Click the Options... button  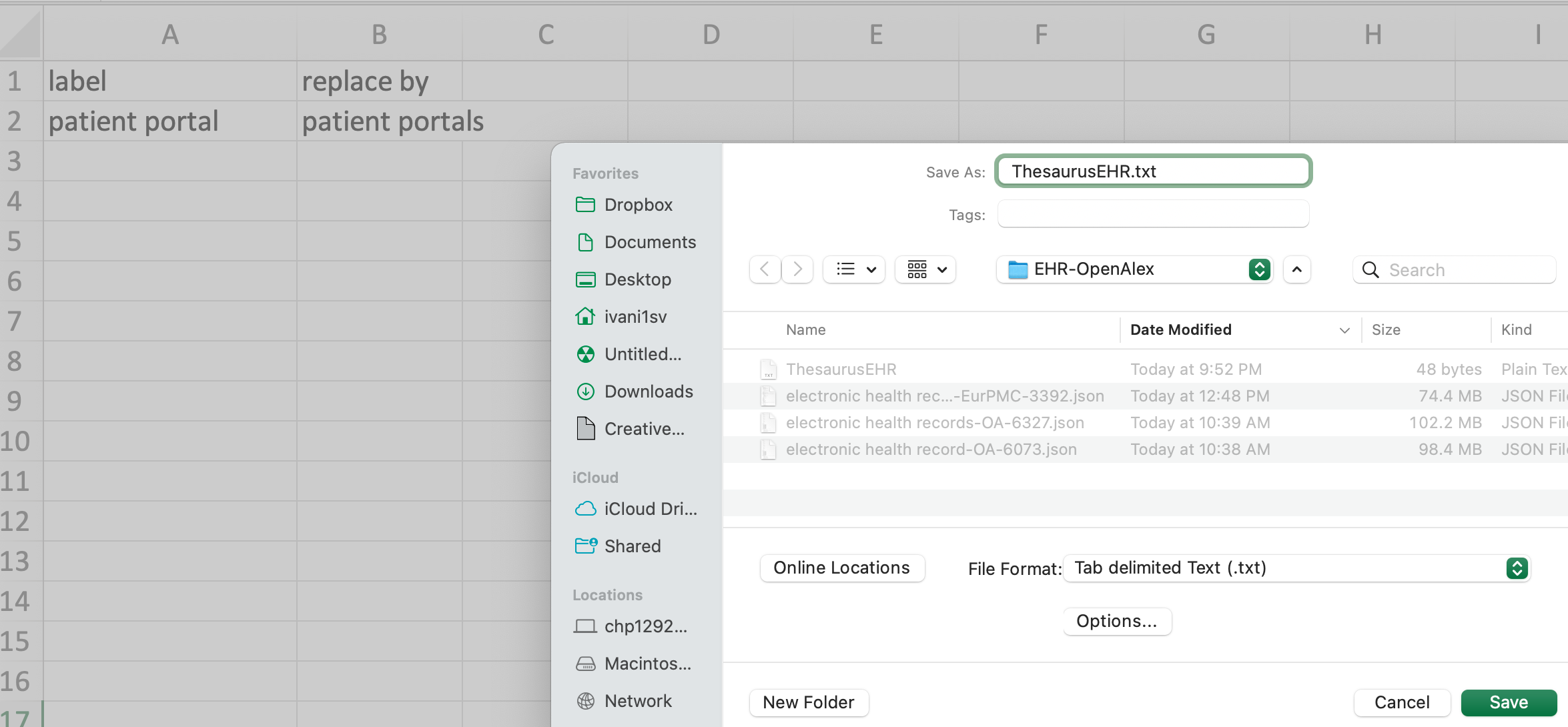tap(1116, 622)
